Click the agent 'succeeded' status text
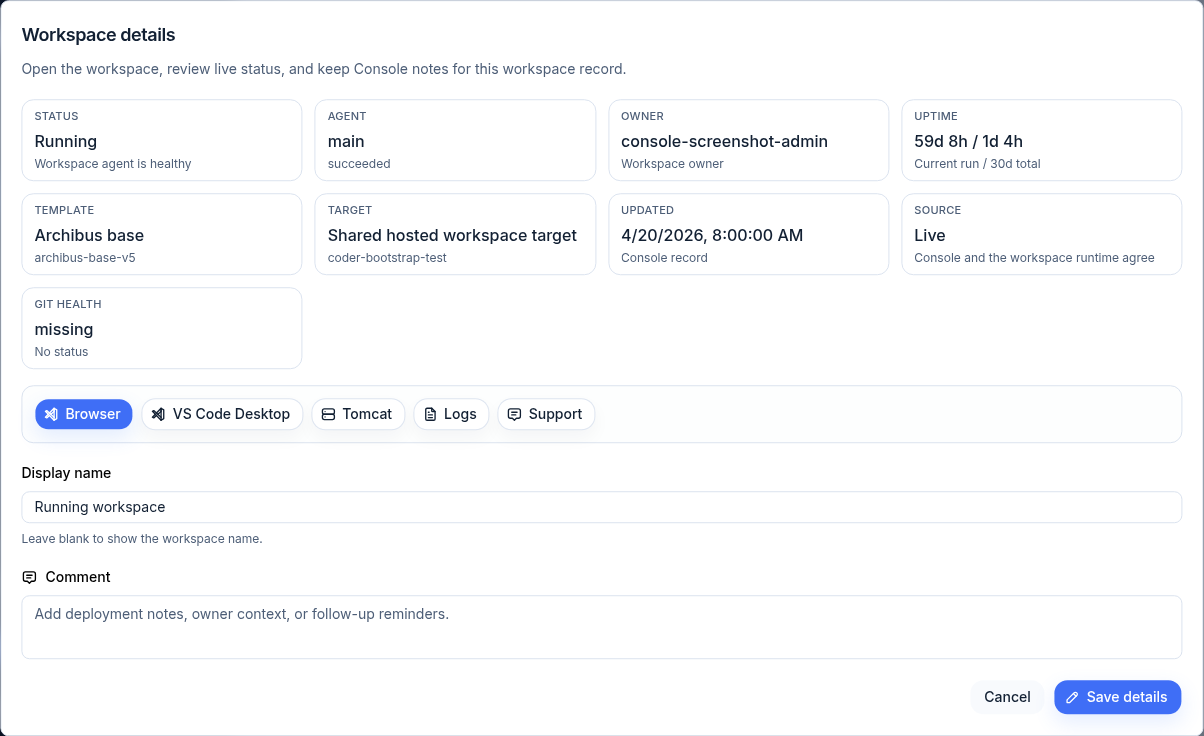1204x736 pixels. coord(359,164)
